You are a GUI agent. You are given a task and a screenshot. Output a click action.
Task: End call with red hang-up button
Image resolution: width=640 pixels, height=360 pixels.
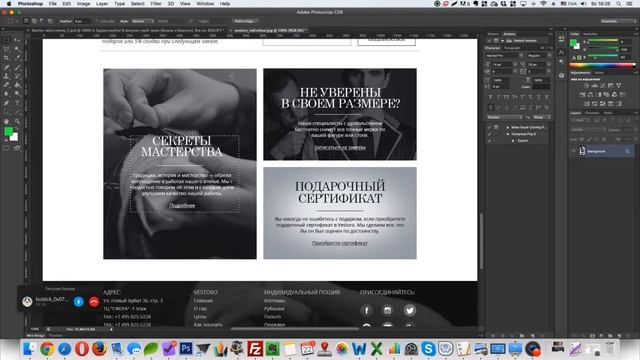point(94,302)
